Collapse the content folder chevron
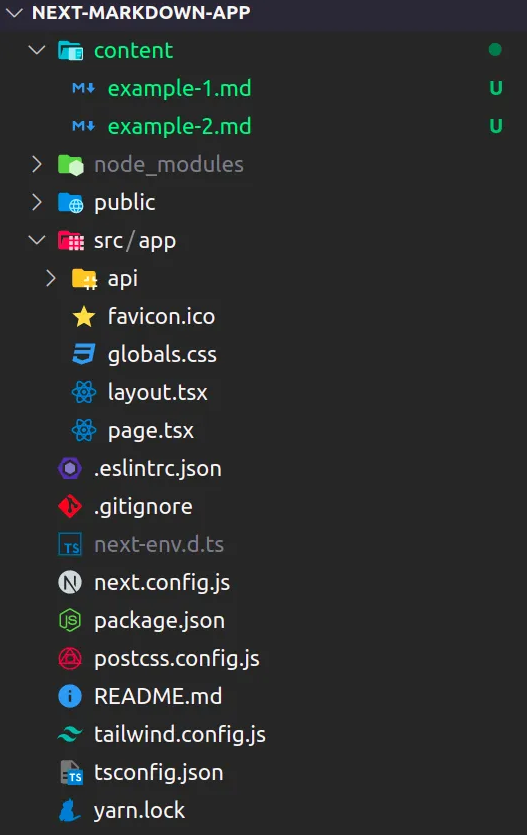Viewport: 527px width, 835px height. click(x=37, y=50)
